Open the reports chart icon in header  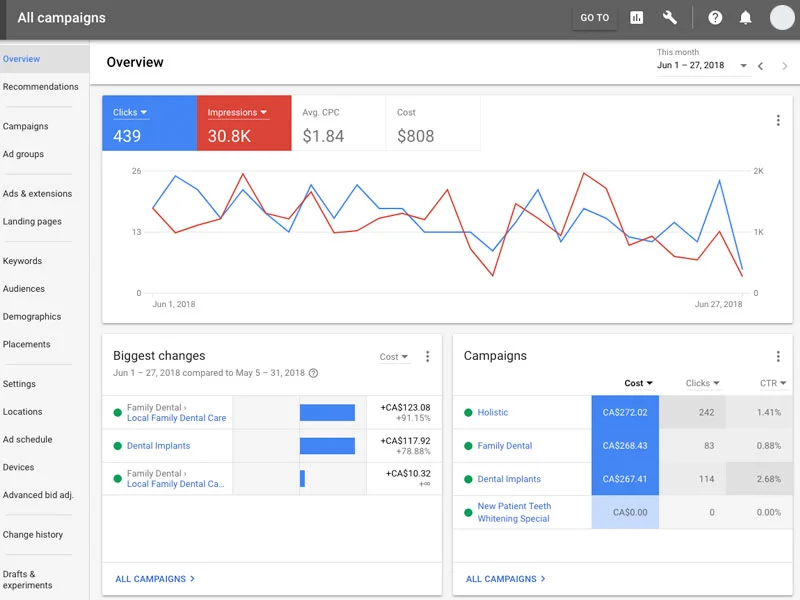coord(636,18)
